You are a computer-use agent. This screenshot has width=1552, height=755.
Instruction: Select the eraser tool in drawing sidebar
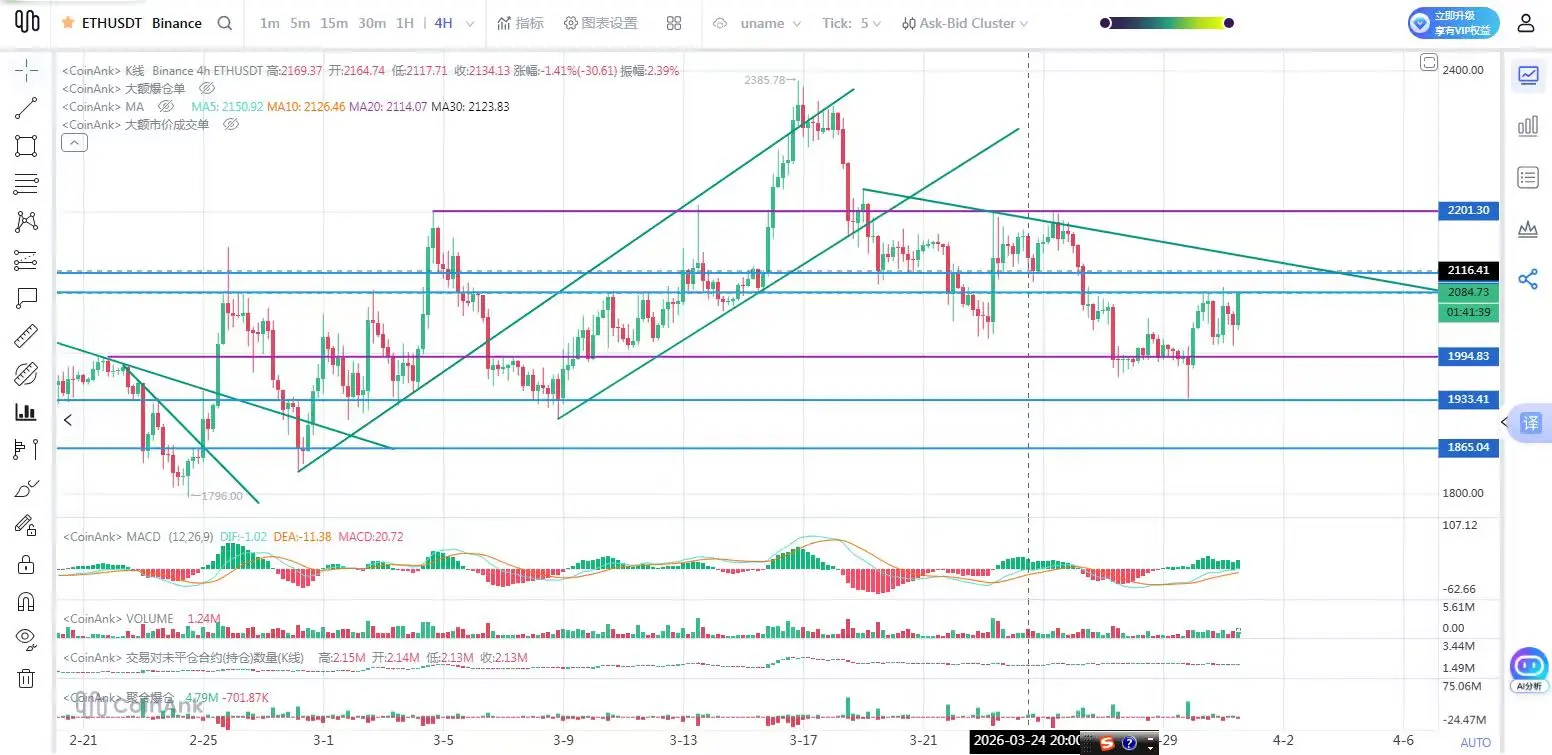26,374
